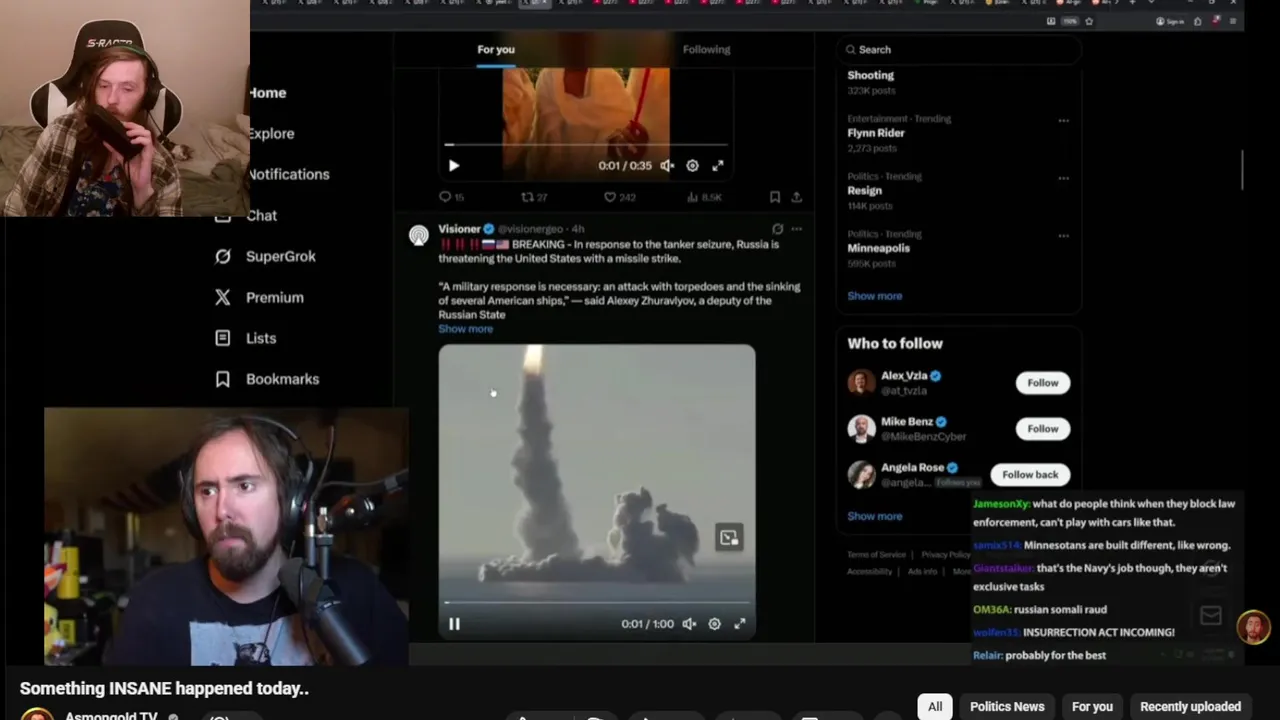
Task: Open the Accessibility footer link
Action: 869,572
